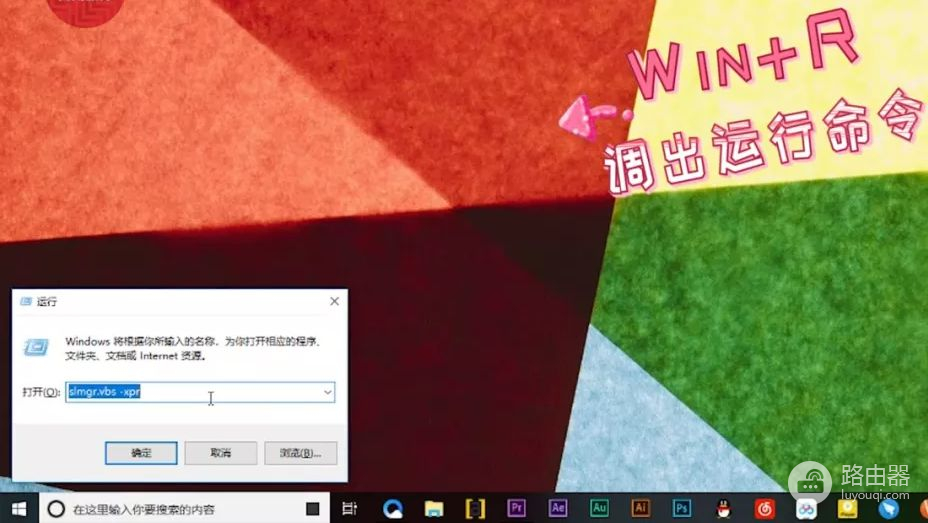
Task: Click the Cortana circle icon
Action: tap(56, 509)
